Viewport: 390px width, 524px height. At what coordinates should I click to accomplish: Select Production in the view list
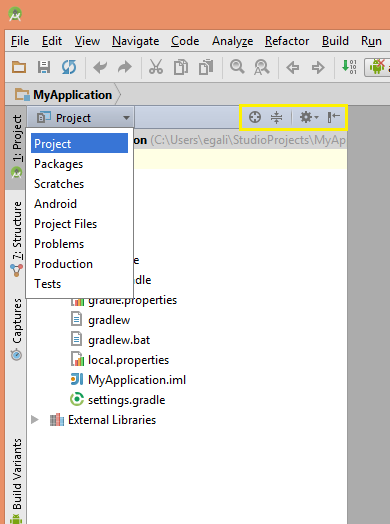tap(80, 264)
